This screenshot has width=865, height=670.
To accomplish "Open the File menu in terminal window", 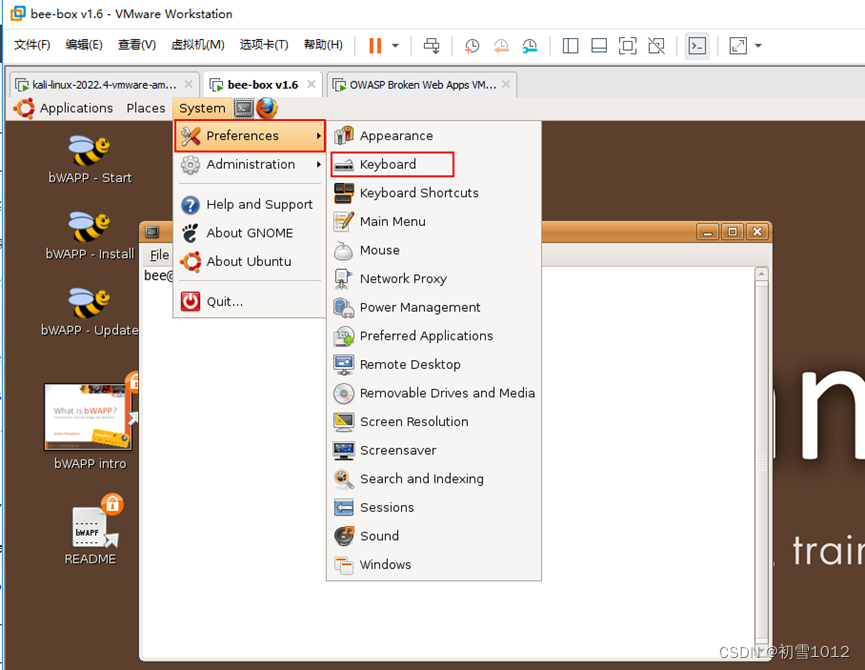I will tap(159, 255).
